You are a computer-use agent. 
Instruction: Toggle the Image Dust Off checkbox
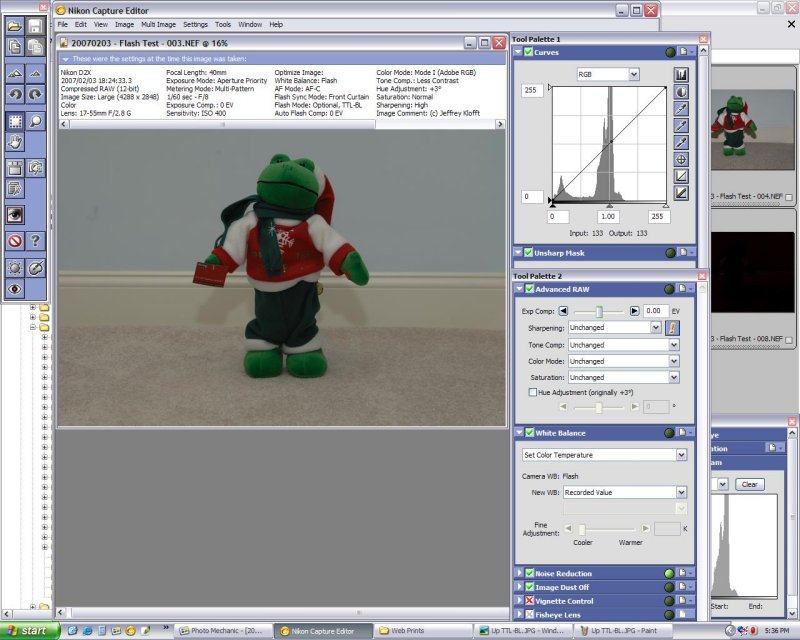coord(530,587)
